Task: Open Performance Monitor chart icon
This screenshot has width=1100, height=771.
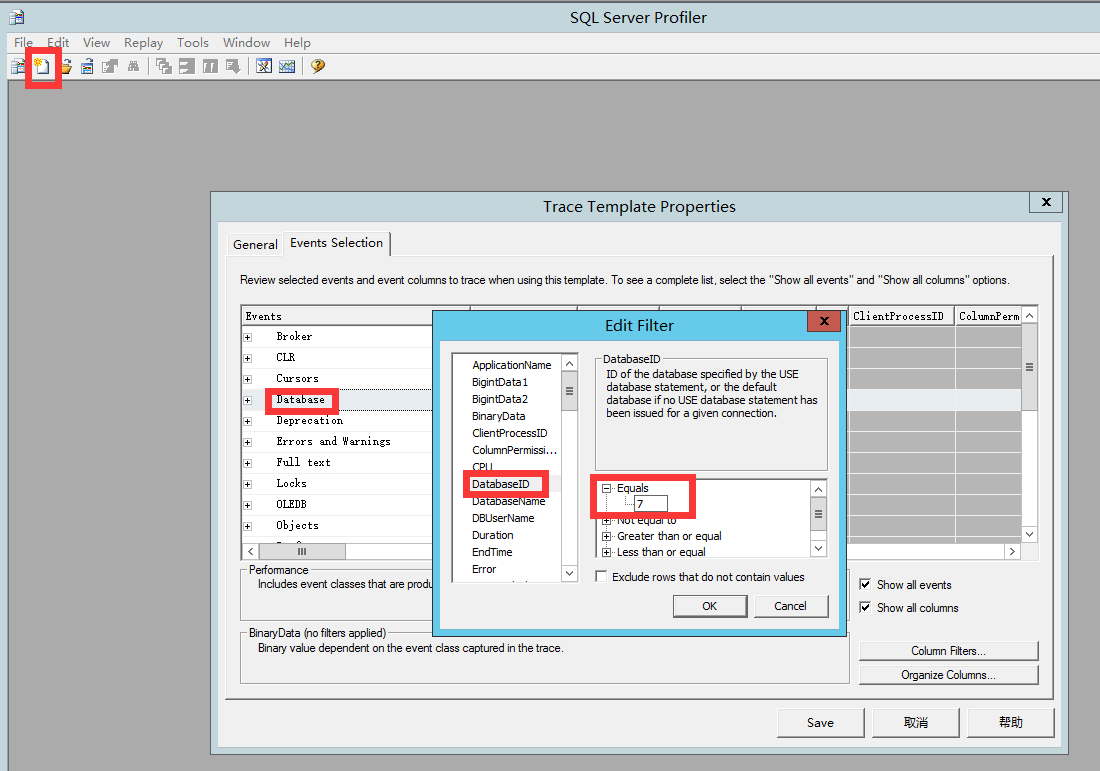Action: 287,67
